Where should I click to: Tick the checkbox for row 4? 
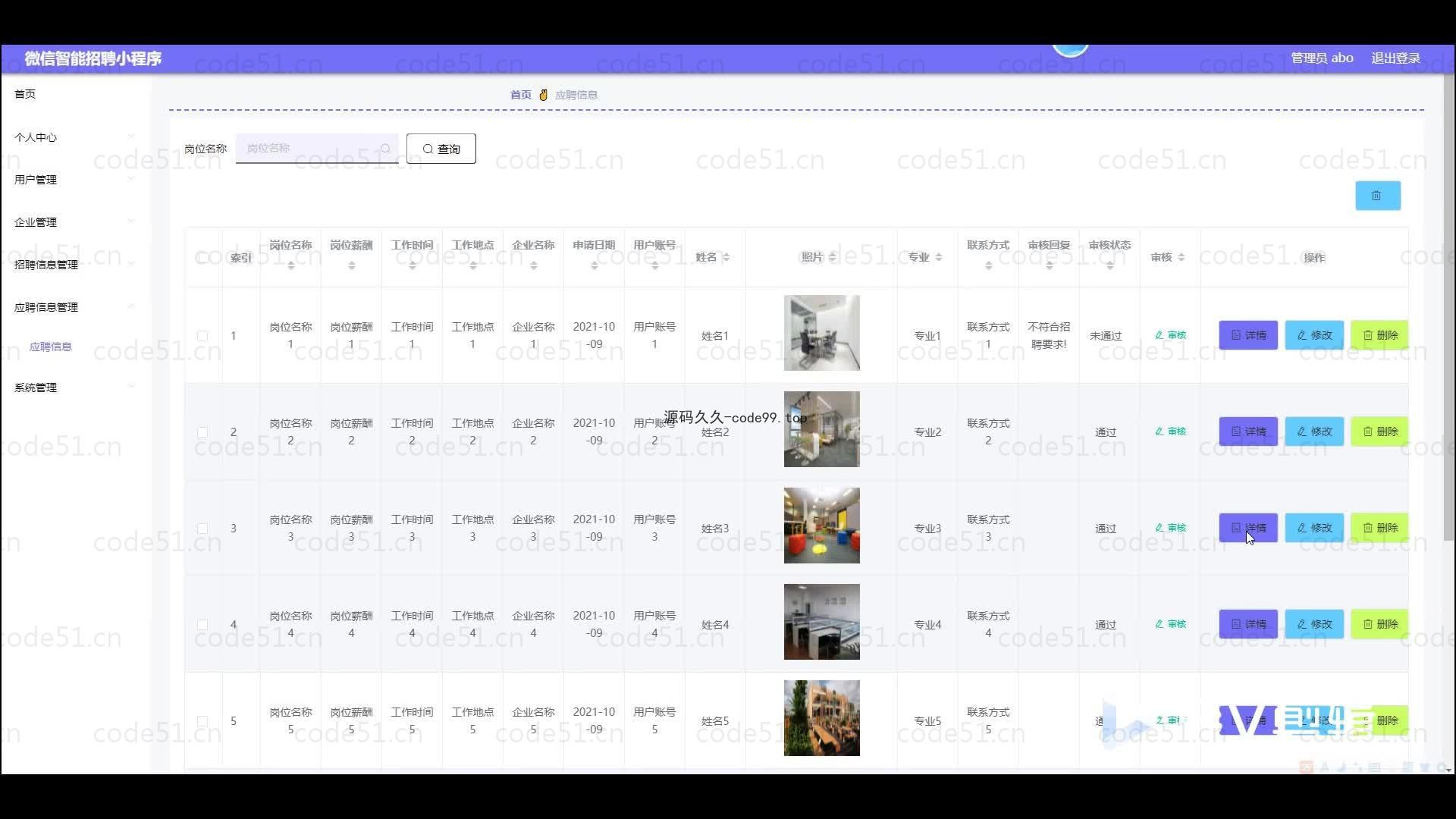tap(202, 624)
